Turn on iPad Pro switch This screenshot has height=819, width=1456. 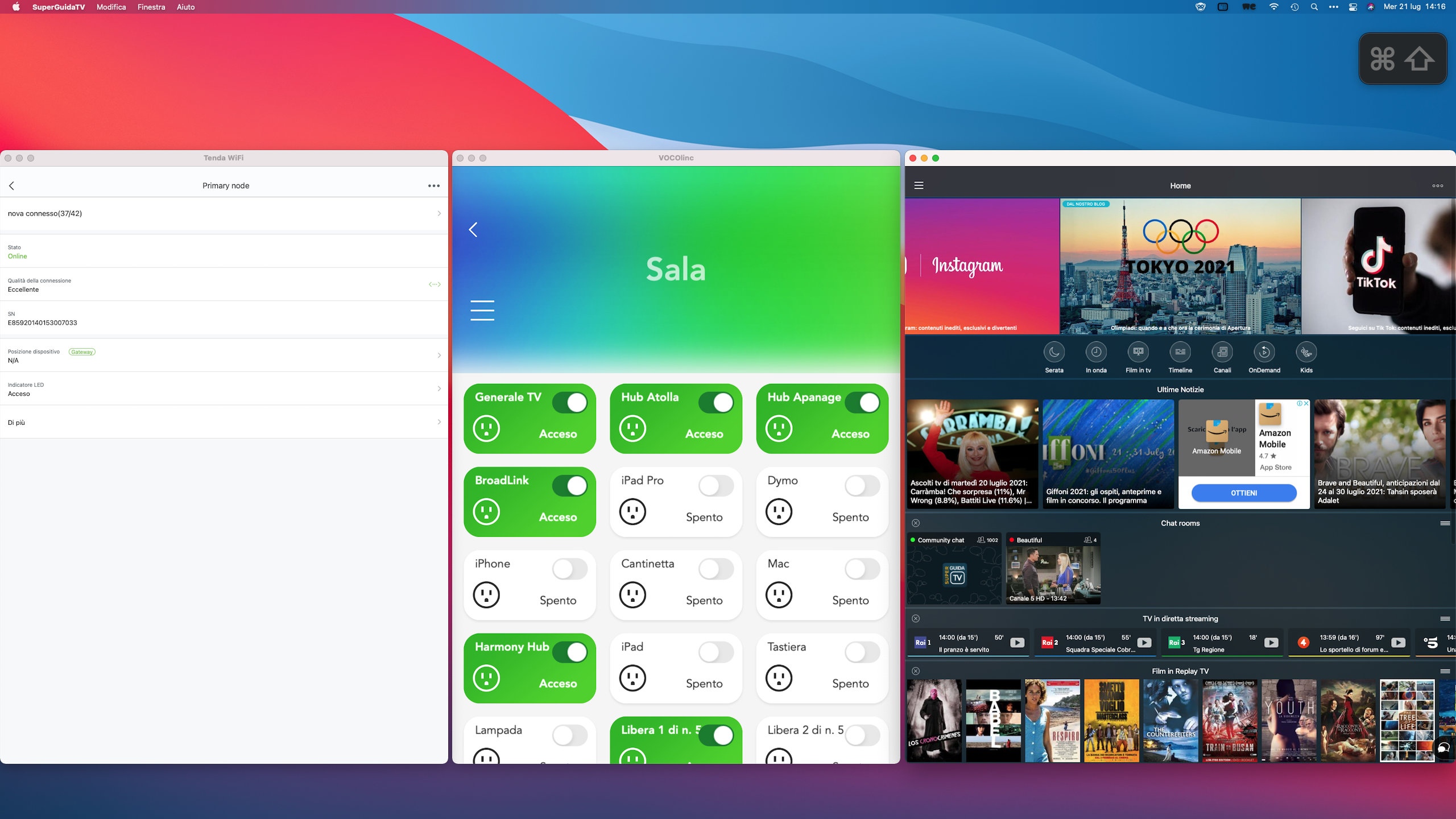click(715, 486)
